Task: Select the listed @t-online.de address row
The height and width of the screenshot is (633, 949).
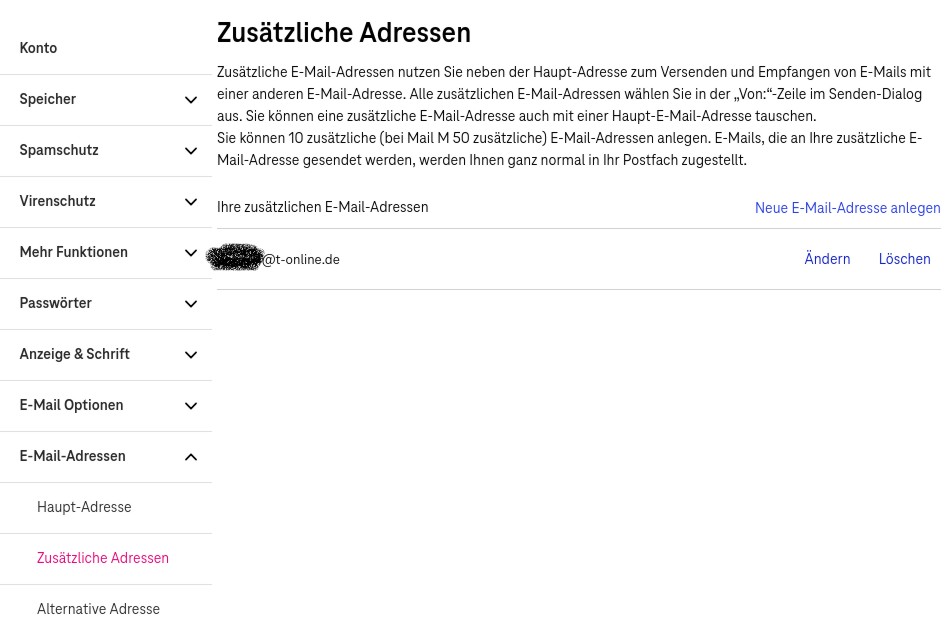Action: coord(300,260)
